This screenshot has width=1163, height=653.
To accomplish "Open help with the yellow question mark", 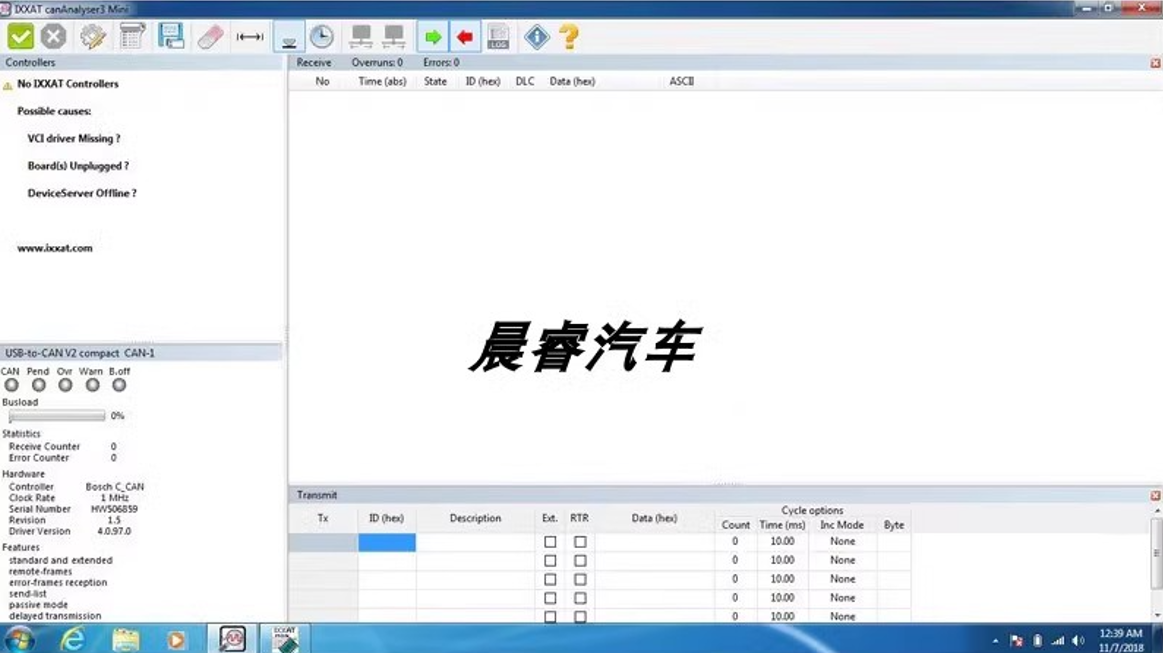I will tap(569, 36).
